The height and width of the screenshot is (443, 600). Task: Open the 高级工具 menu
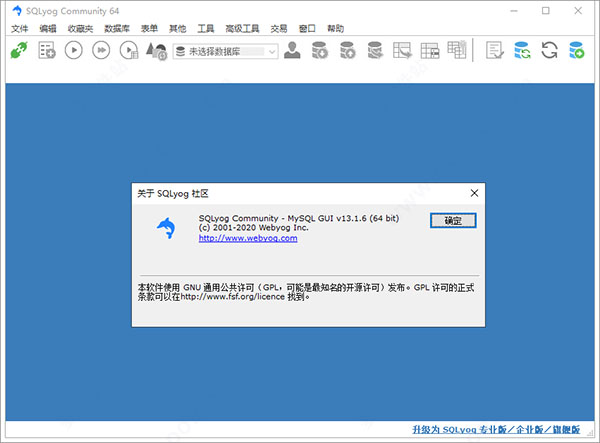click(244, 29)
